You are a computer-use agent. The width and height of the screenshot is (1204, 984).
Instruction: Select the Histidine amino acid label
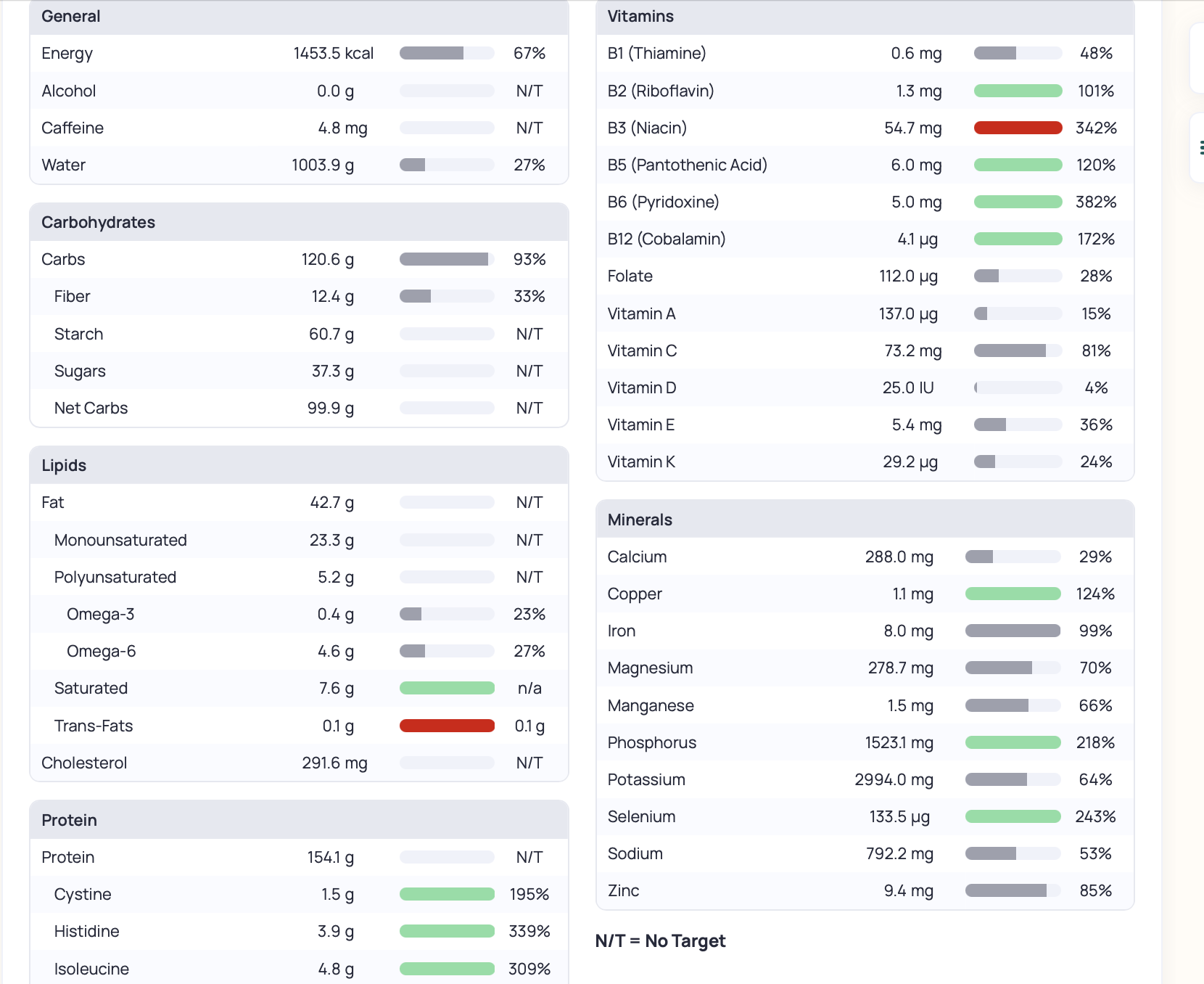[86, 931]
